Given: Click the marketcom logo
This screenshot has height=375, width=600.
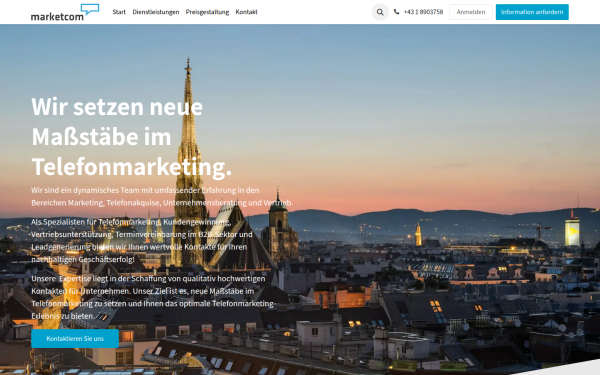Looking at the screenshot, I should 65,12.
